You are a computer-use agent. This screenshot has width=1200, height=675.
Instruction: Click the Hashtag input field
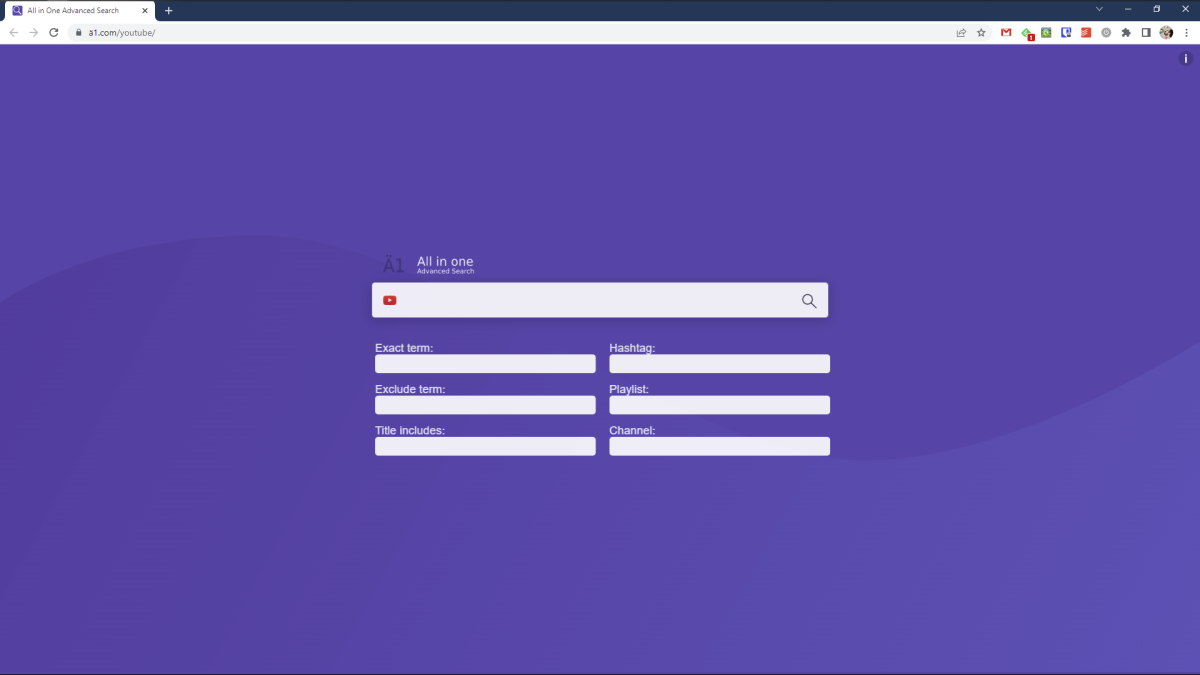720,364
